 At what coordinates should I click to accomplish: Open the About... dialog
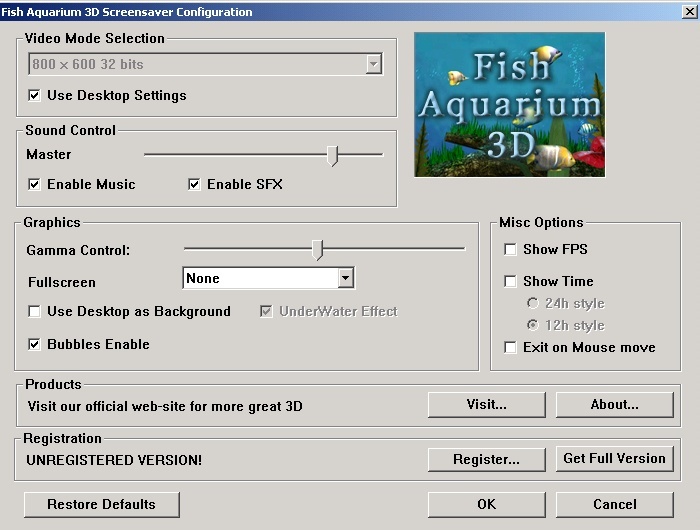[x=615, y=405]
